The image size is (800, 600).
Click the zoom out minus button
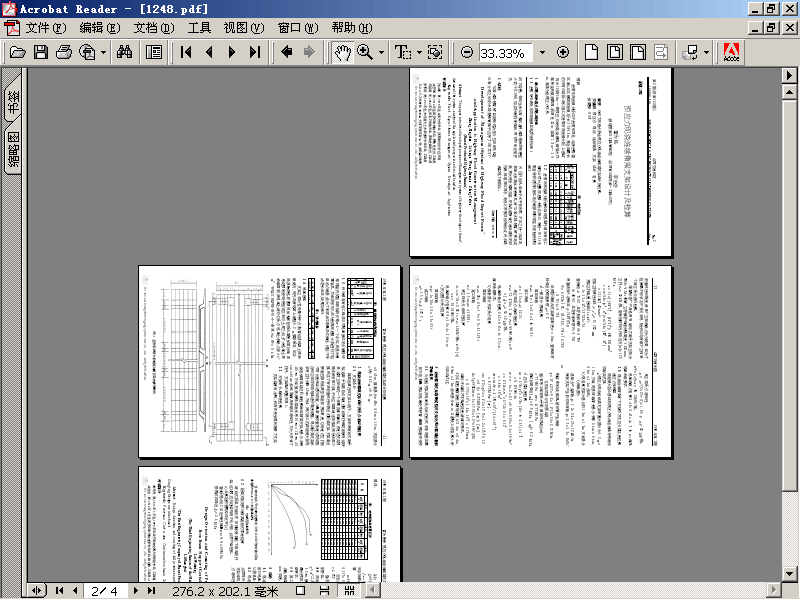(x=466, y=52)
